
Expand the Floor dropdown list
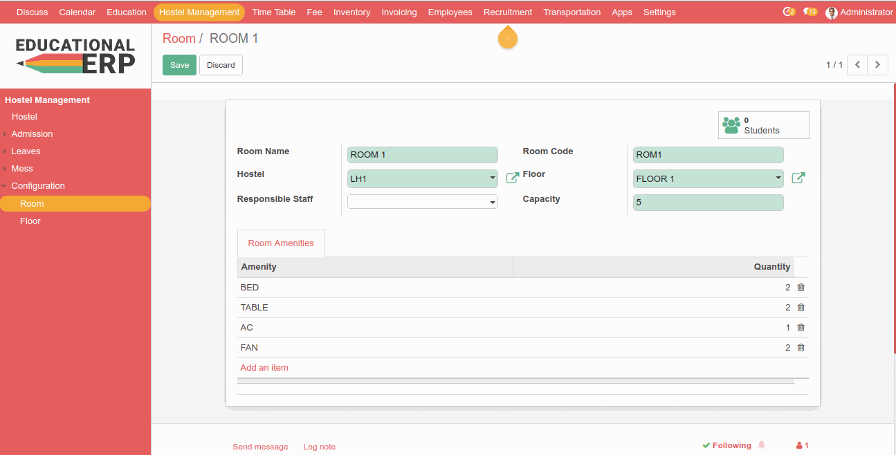(778, 179)
